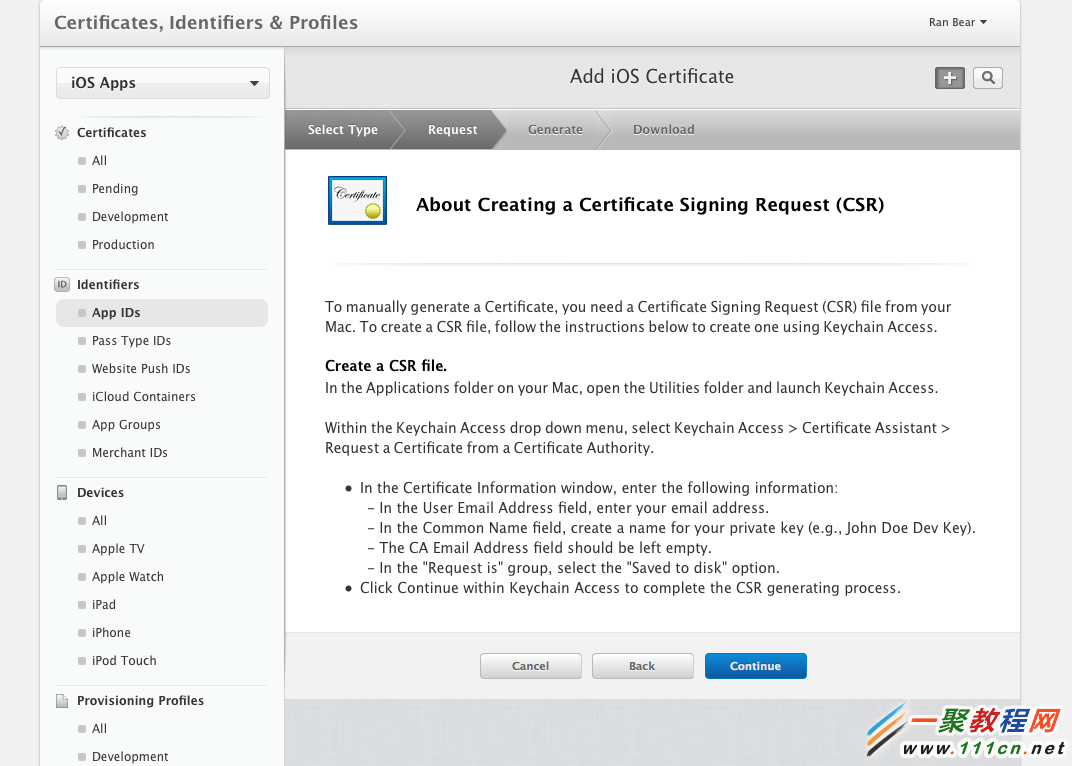The width and height of the screenshot is (1072, 766).
Task: Click the blue certificate image icon
Action: pyautogui.click(x=357, y=200)
